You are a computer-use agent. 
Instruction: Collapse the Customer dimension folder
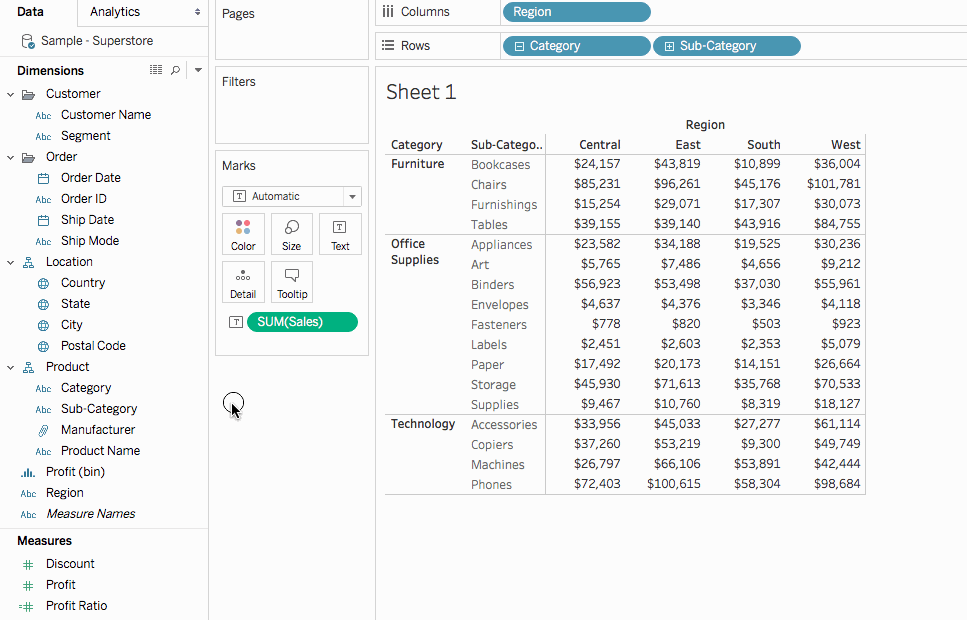pyautogui.click(x=10, y=93)
